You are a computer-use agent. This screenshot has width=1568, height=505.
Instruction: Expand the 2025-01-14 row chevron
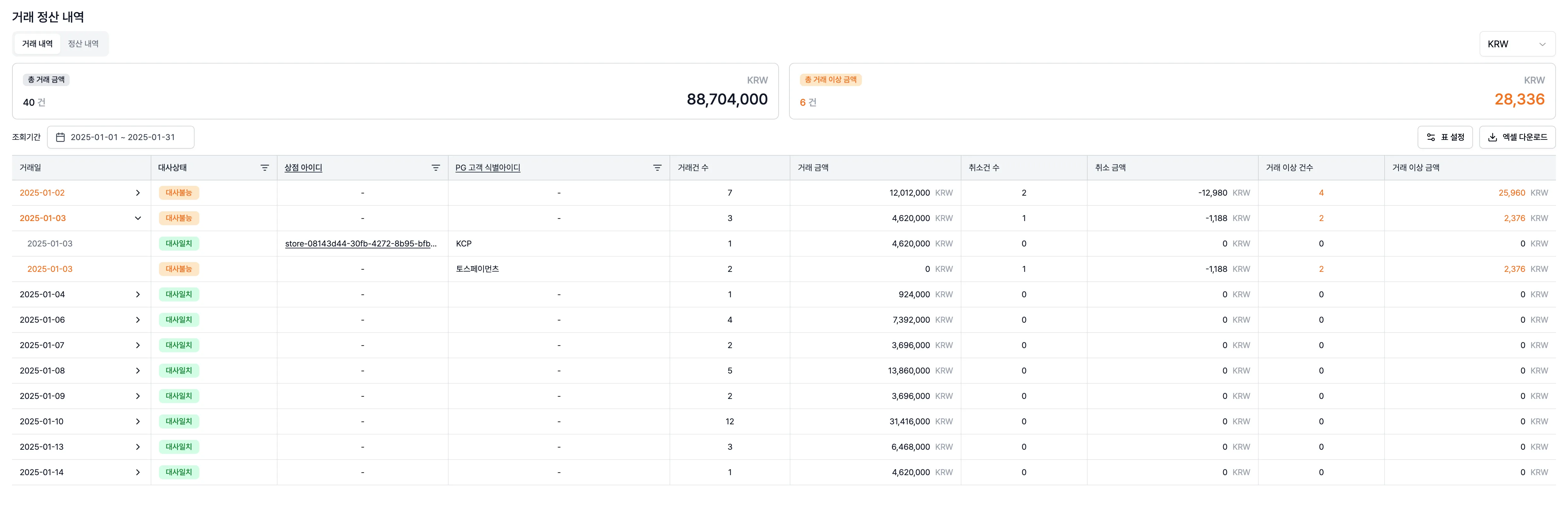tap(138, 472)
